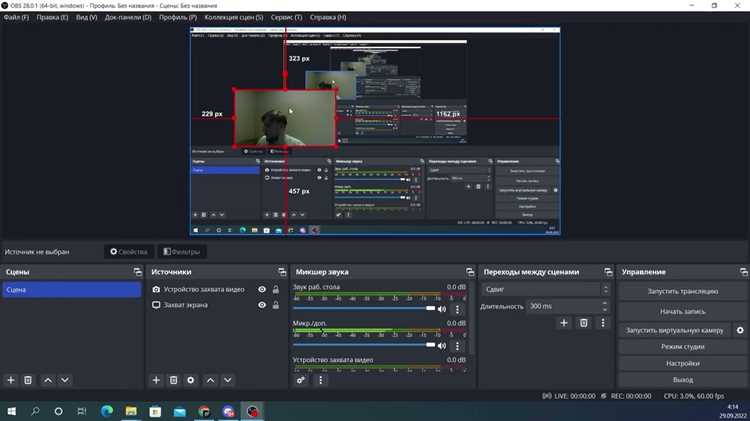Open the Файл menu
Screen dimensions: 750x421
point(16,17)
